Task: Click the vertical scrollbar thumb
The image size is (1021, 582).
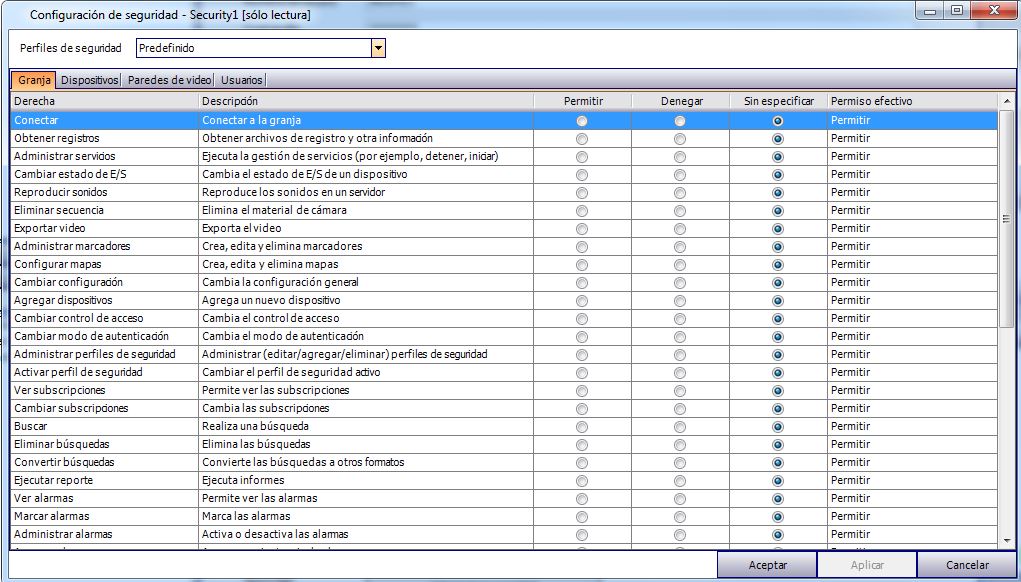Action: pos(1007,219)
